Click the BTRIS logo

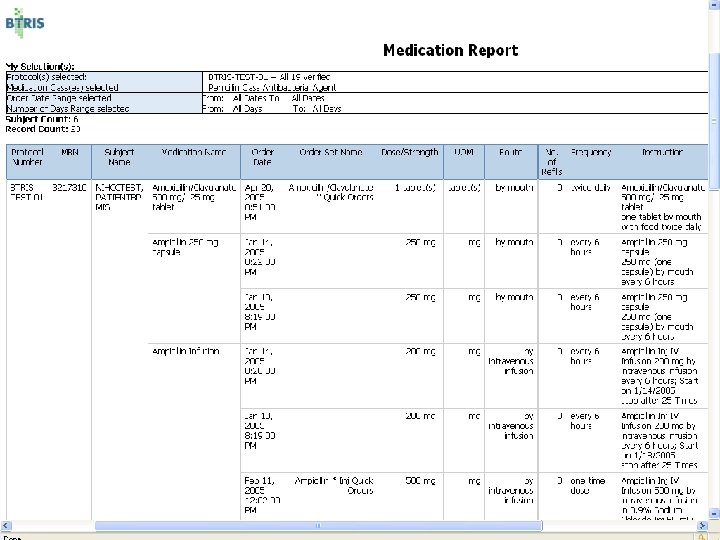[x=25, y=22]
